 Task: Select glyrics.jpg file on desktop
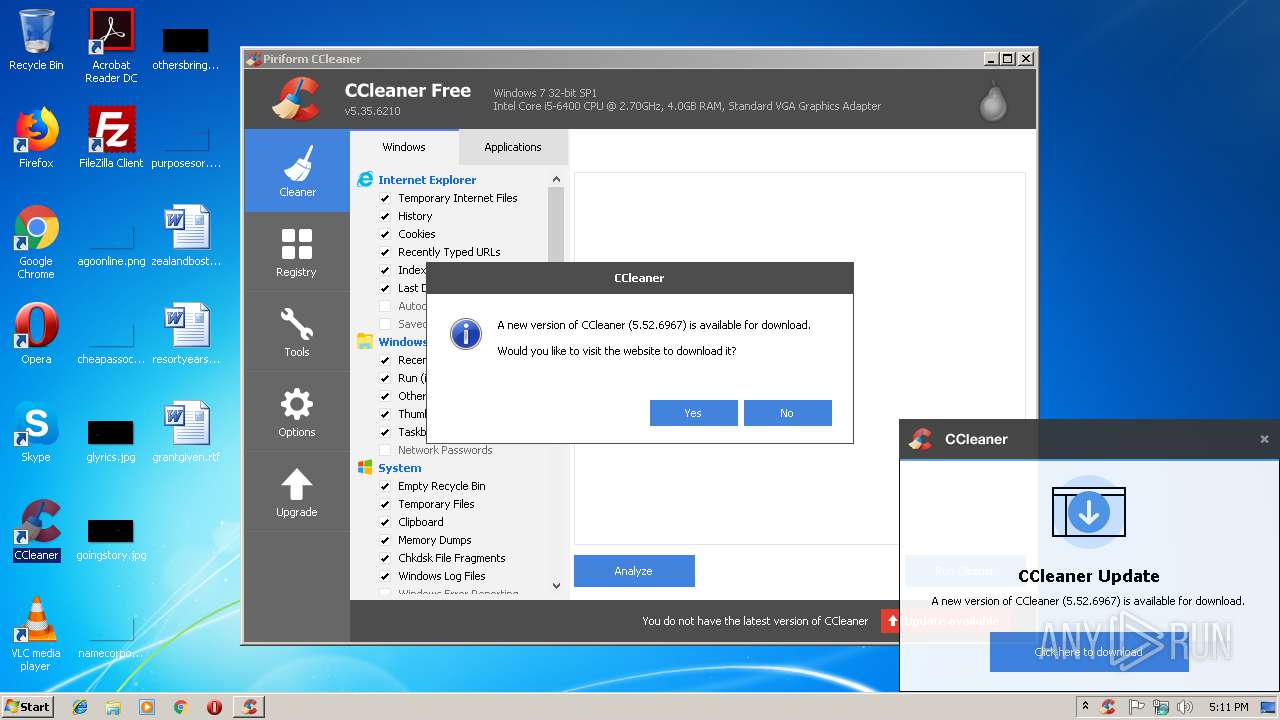point(111,440)
